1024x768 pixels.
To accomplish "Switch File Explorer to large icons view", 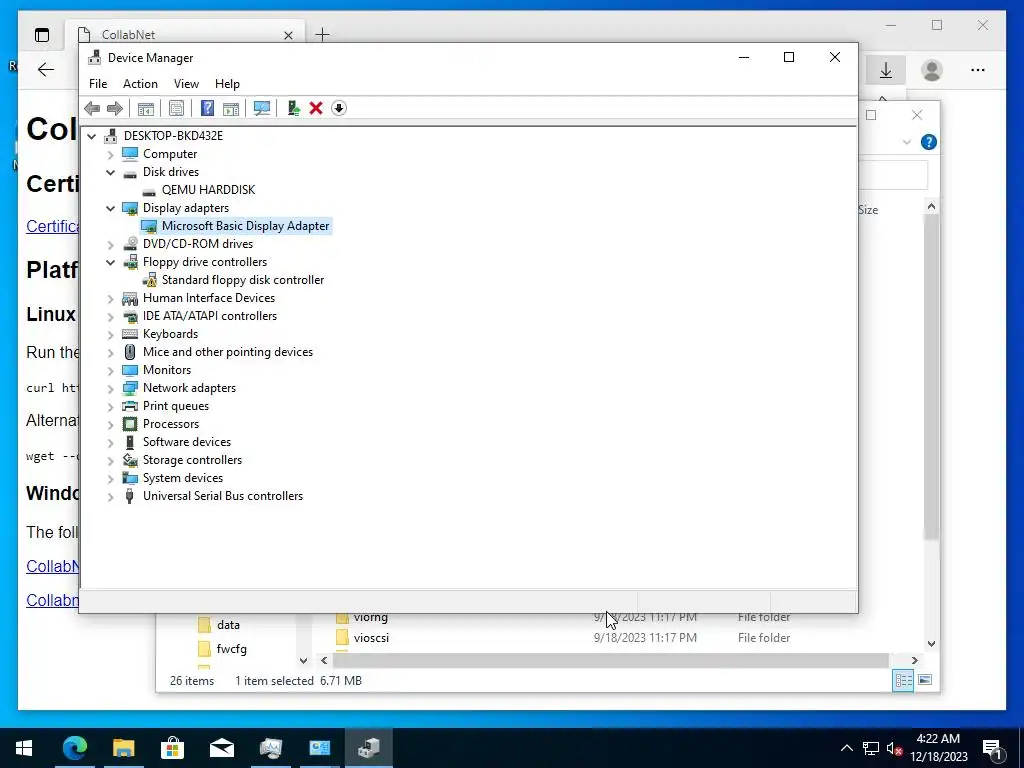I will tap(925, 680).
